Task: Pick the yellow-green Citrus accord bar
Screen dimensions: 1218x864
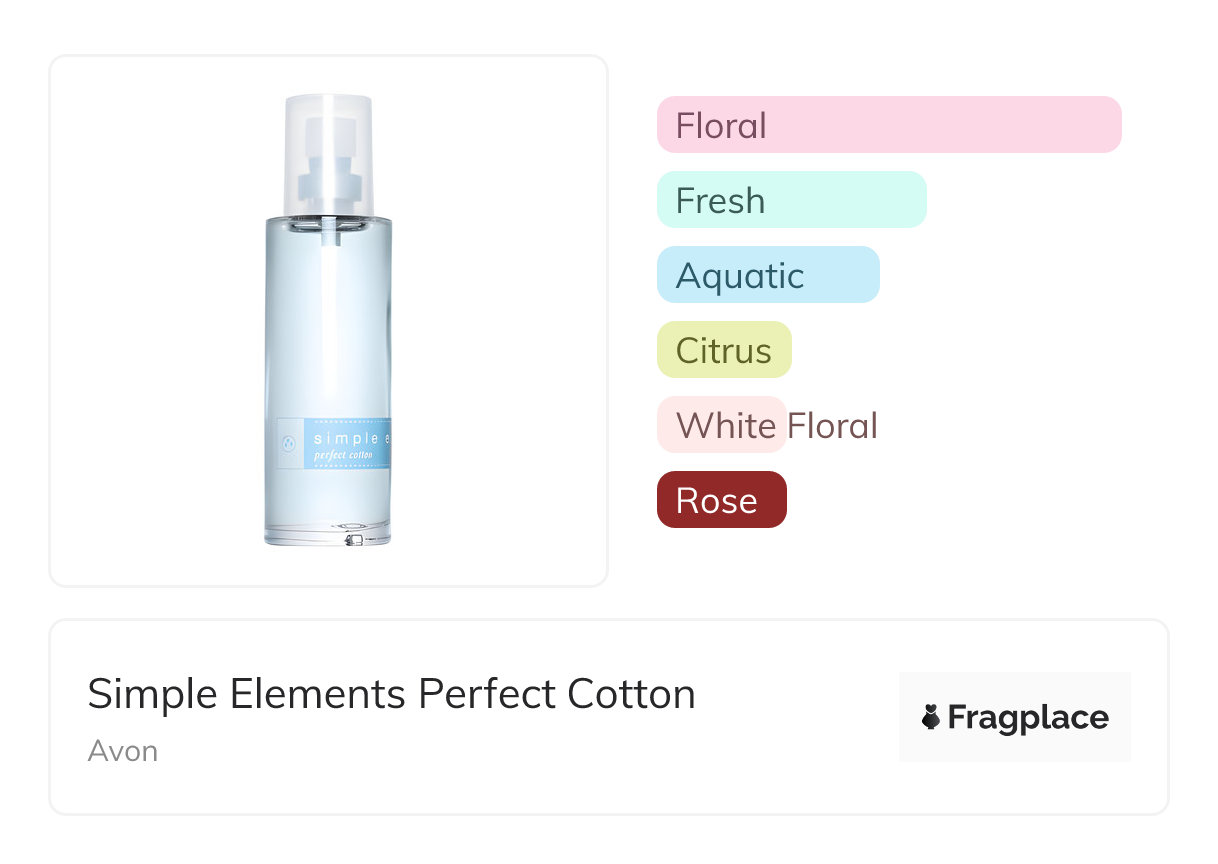Action: coord(724,350)
